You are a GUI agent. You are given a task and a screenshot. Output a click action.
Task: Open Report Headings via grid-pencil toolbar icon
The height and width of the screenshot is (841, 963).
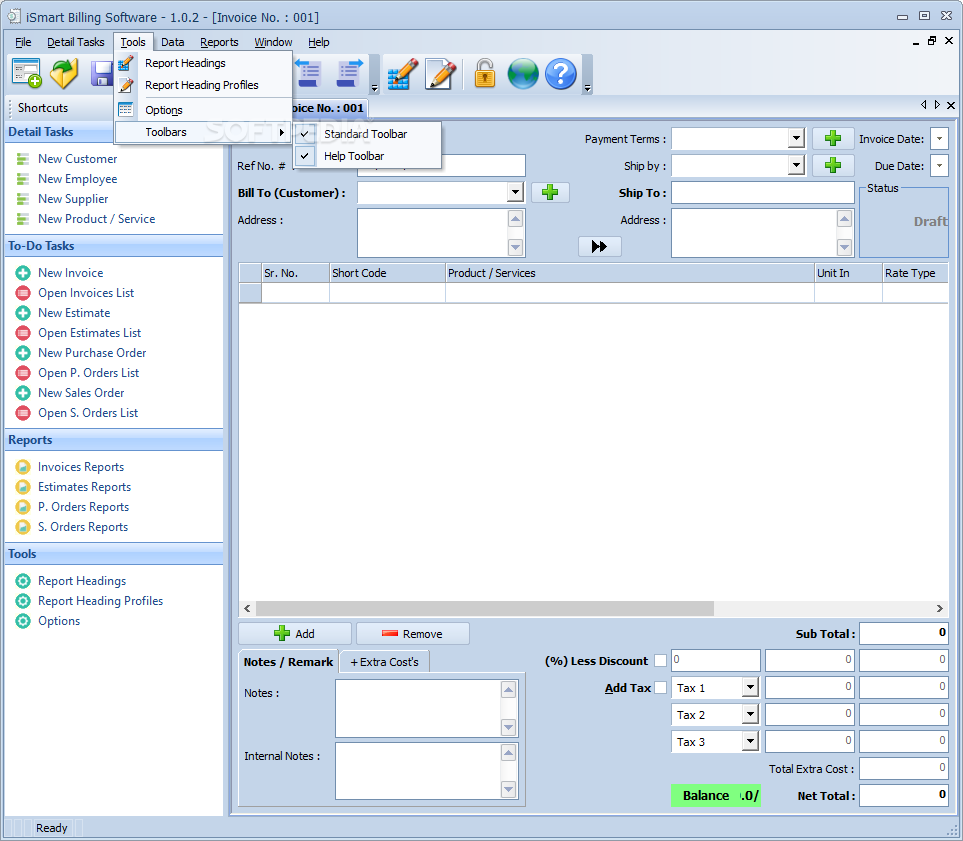(402, 74)
